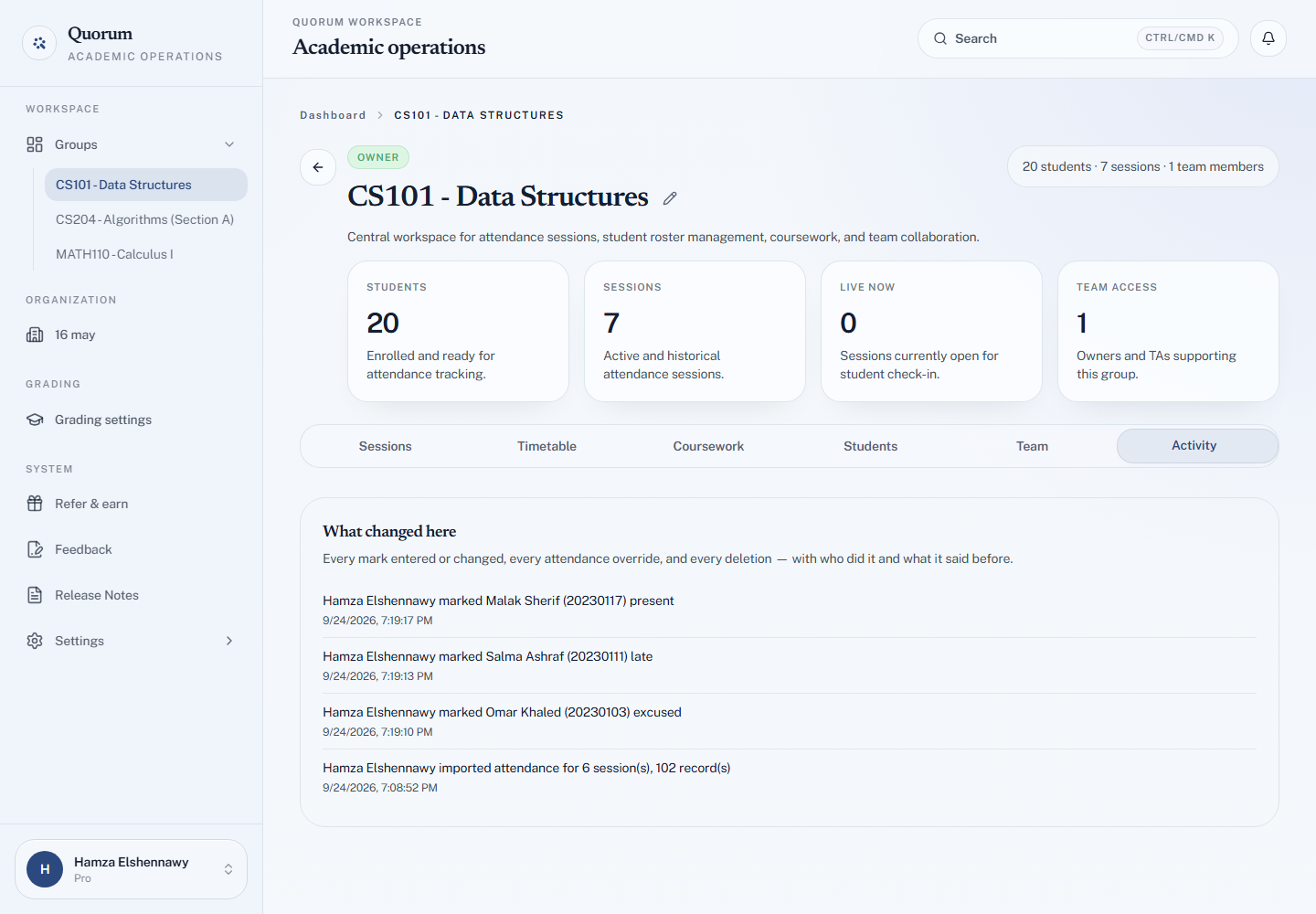Go to Dashboard breadcrumb
This screenshot has width=1316, height=914.
point(333,115)
